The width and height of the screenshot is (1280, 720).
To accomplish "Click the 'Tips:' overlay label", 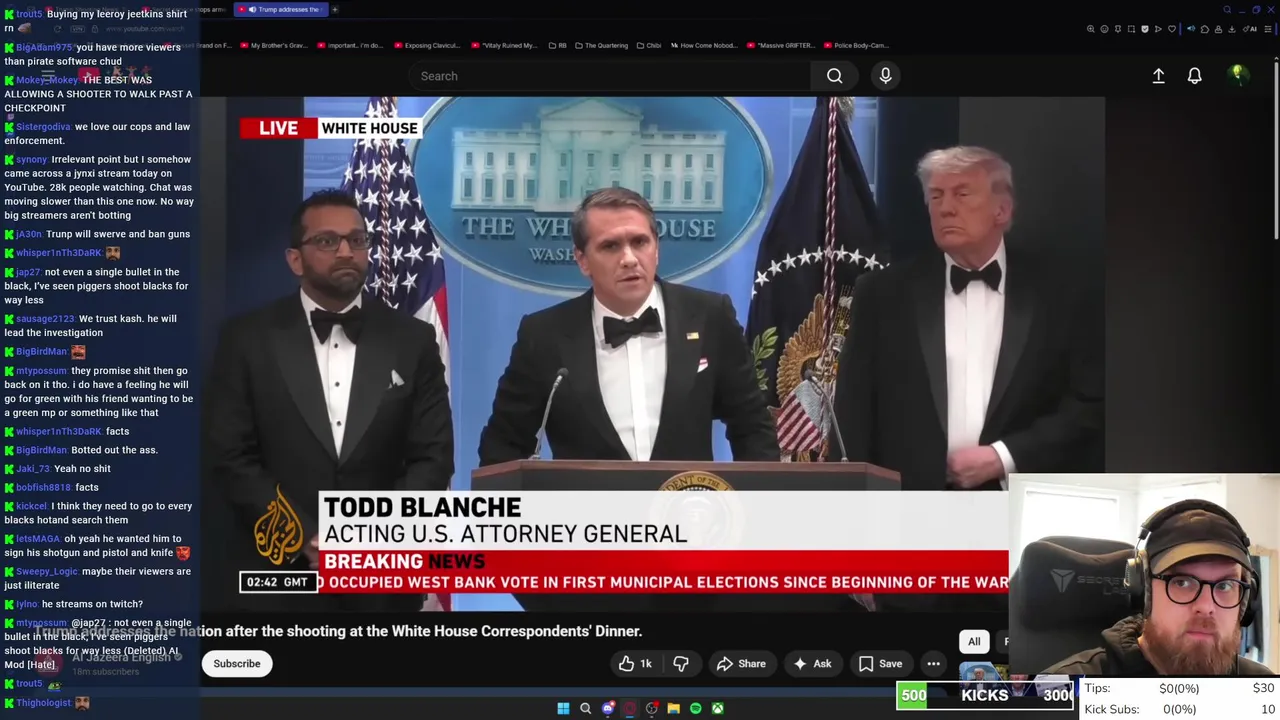I will click(x=1097, y=688).
